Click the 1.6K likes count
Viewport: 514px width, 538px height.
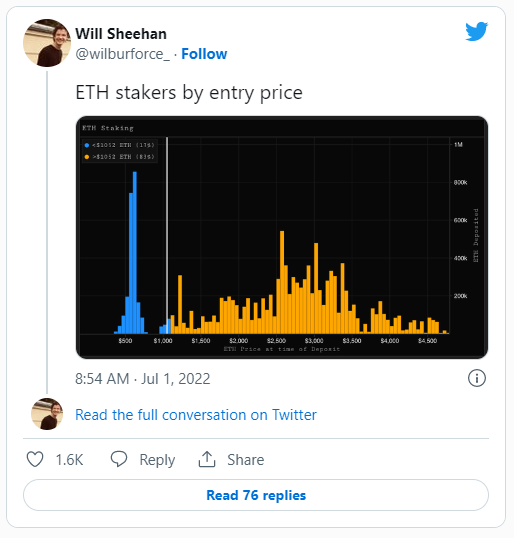[x=70, y=460]
